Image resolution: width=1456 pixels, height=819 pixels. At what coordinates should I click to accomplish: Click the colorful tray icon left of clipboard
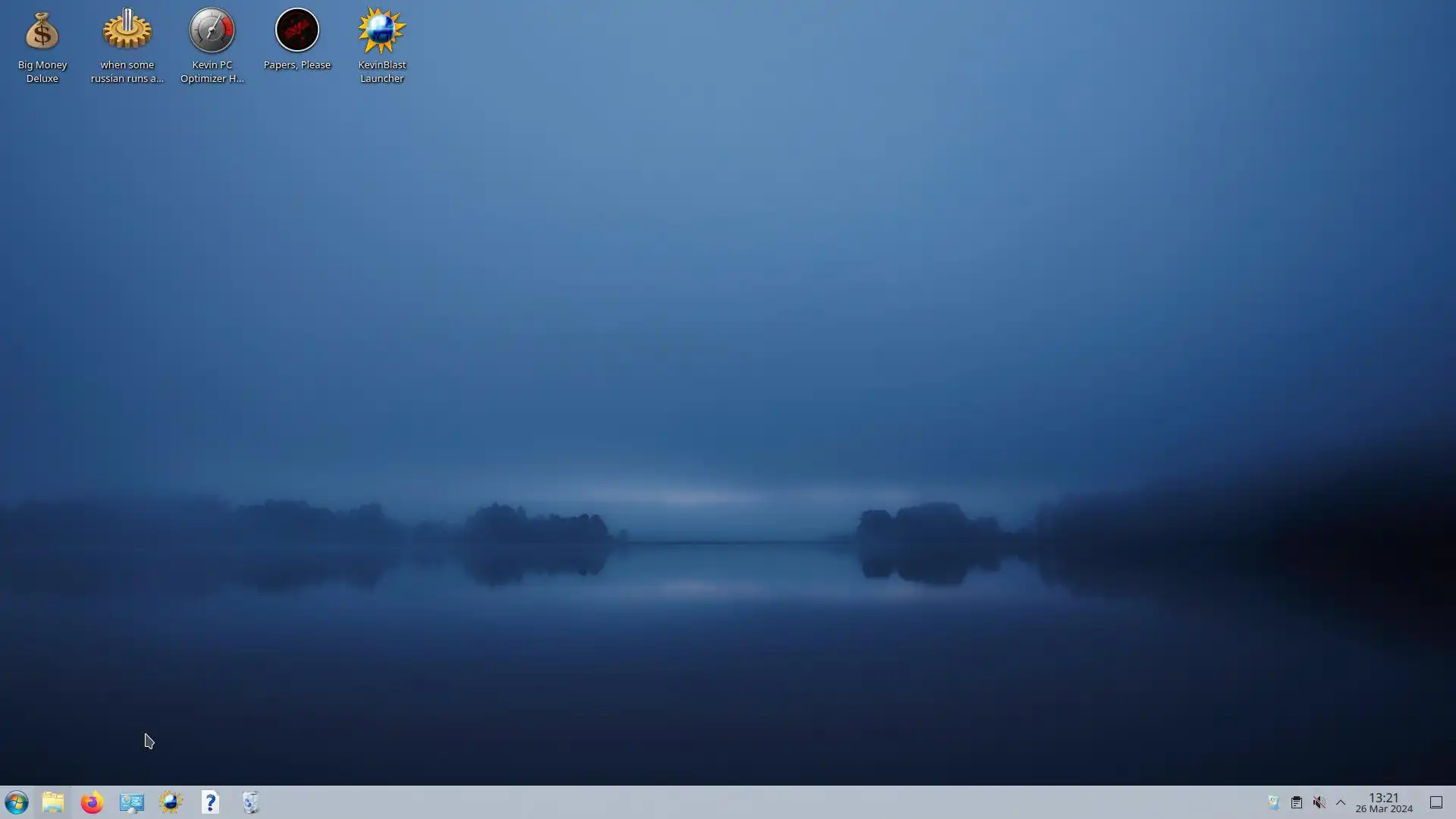pyautogui.click(x=1273, y=802)
